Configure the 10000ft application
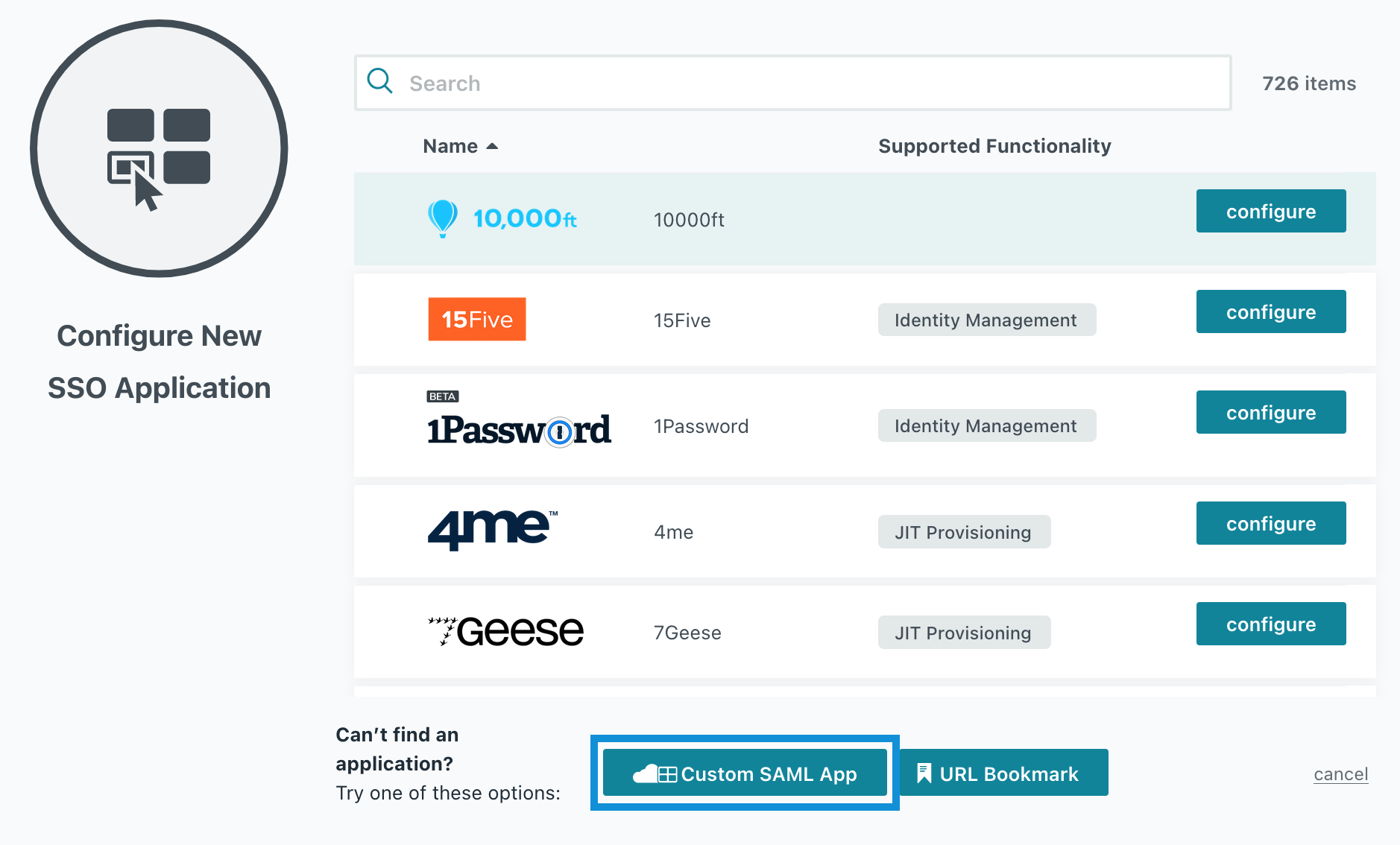Viewport: 1400px width, 845px height. point(1270,212)
